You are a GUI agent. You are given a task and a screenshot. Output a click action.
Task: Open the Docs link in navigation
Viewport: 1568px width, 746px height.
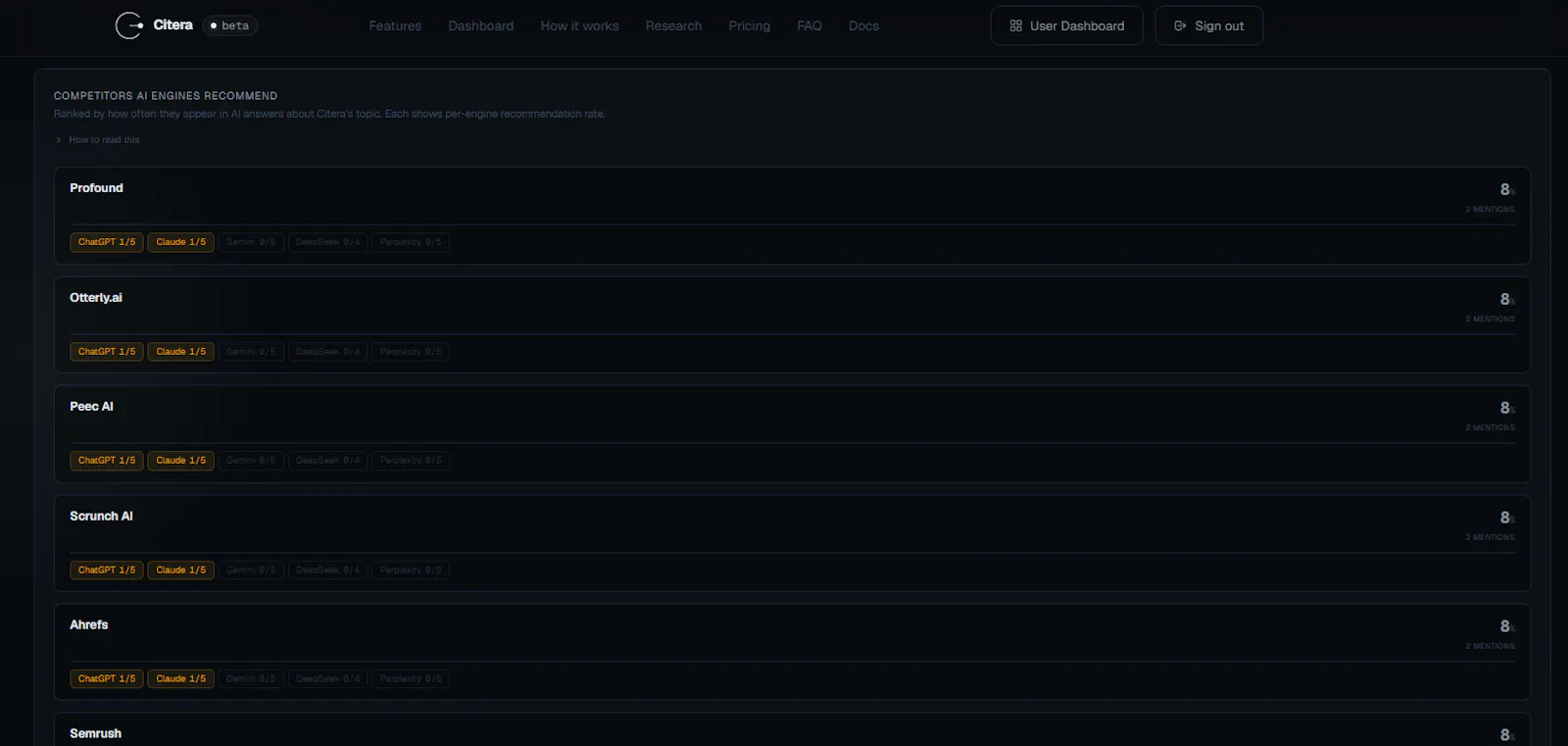(x=863, y=25)
